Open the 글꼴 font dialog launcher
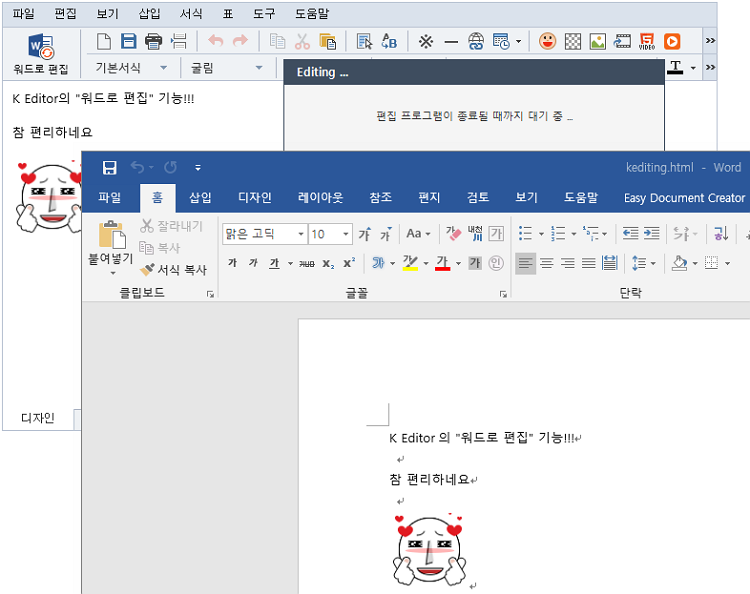 [503, 294]
